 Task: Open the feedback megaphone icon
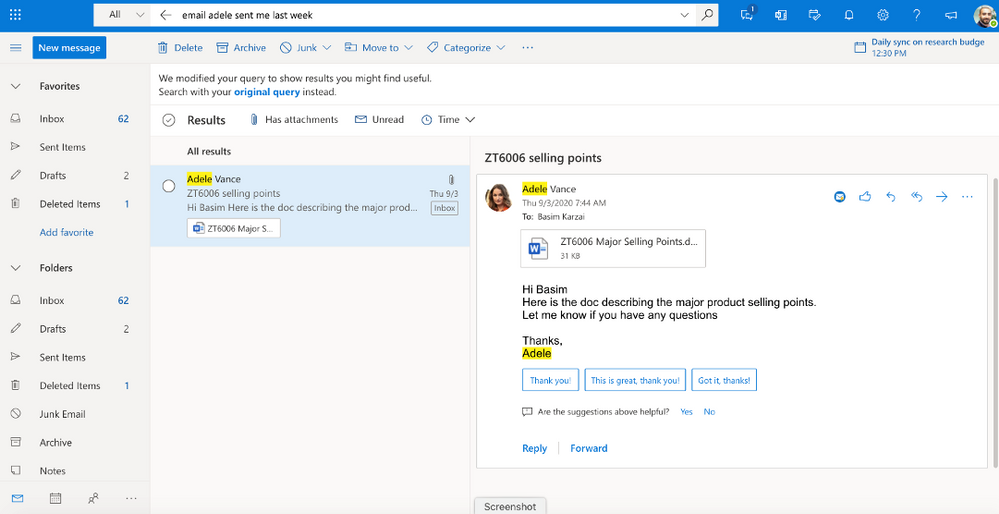(951, 15)
